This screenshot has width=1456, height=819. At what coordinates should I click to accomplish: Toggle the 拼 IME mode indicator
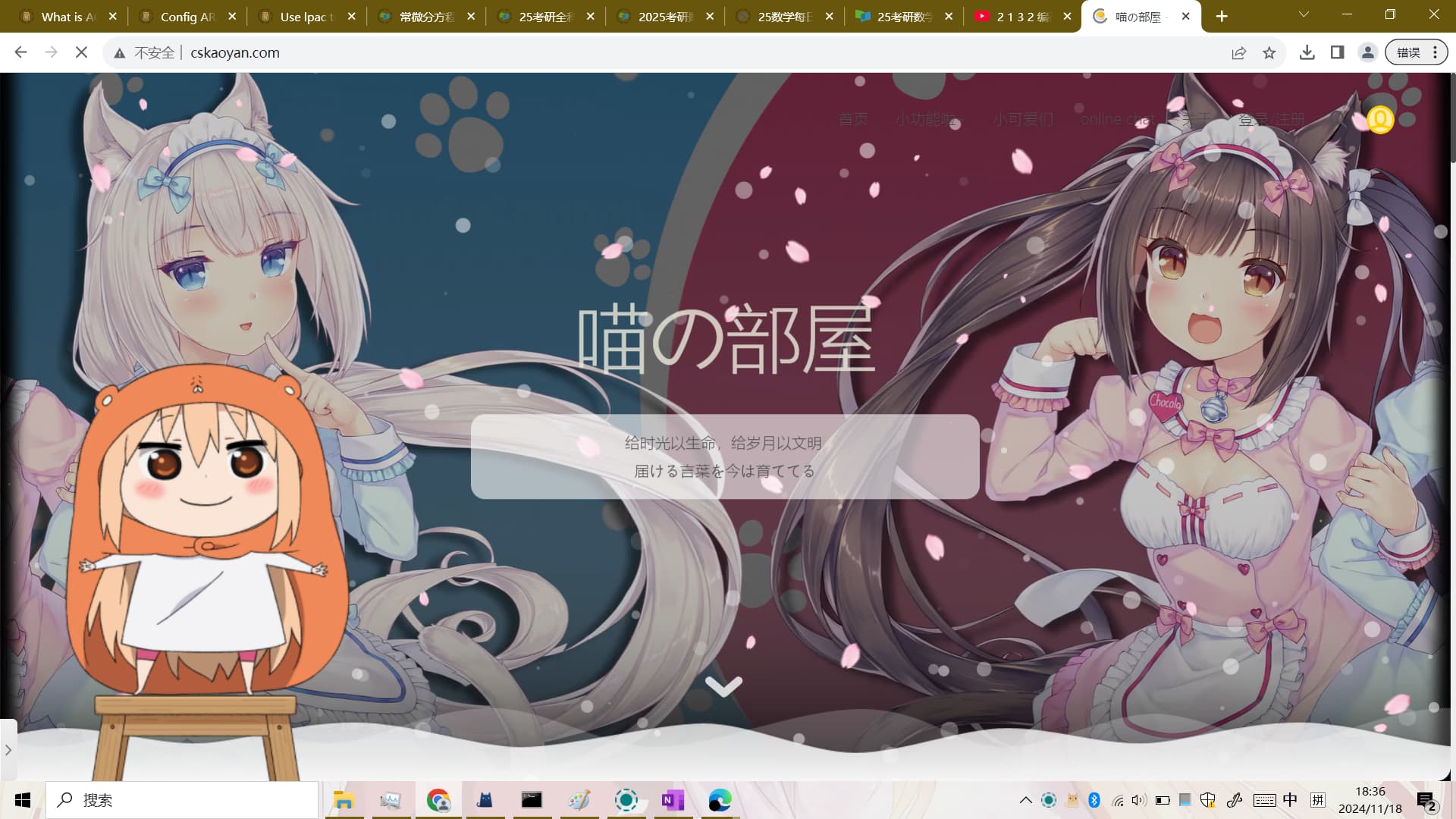click(x=1318, y=800)
